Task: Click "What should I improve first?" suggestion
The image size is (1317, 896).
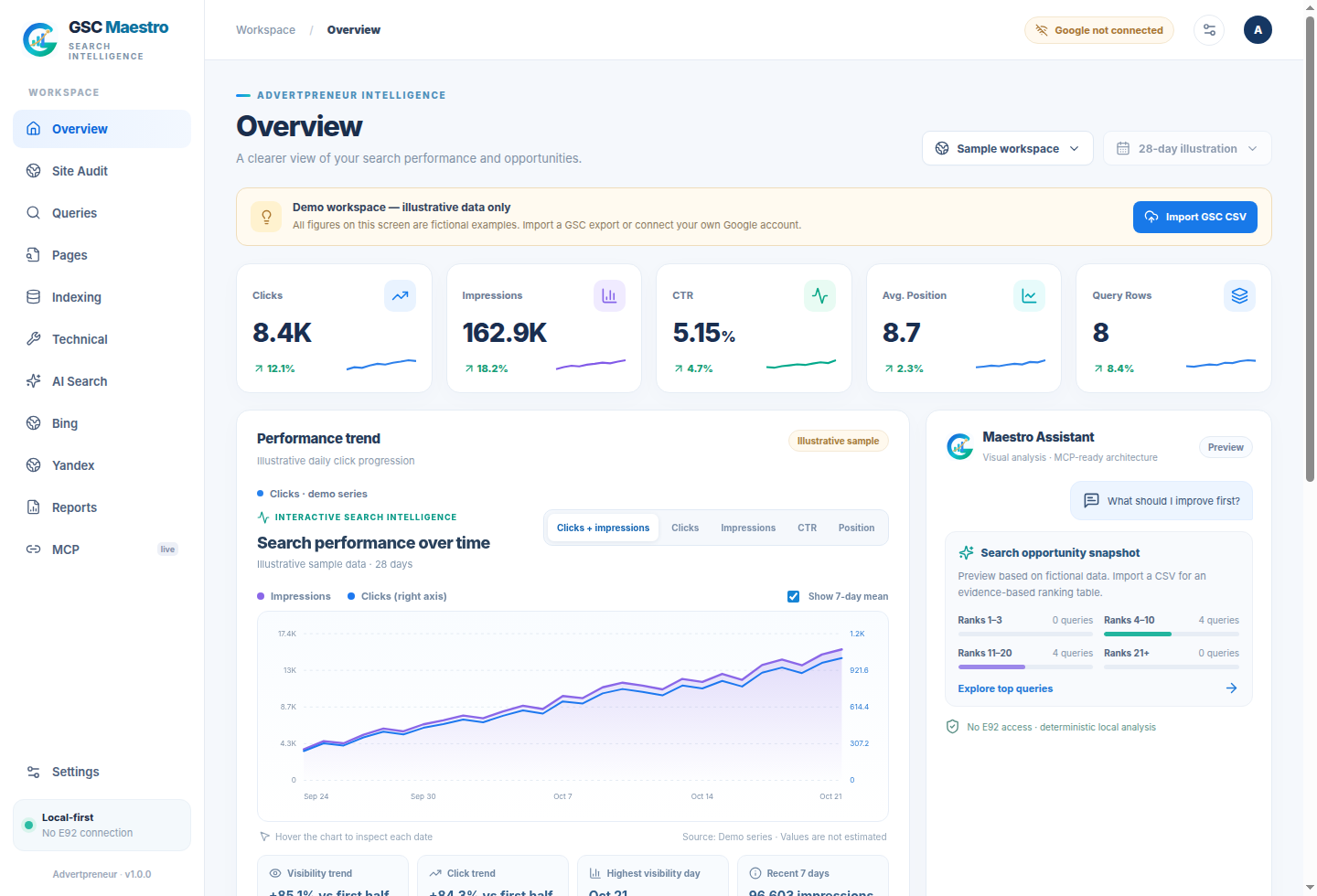Action: tap(1162, 501)
